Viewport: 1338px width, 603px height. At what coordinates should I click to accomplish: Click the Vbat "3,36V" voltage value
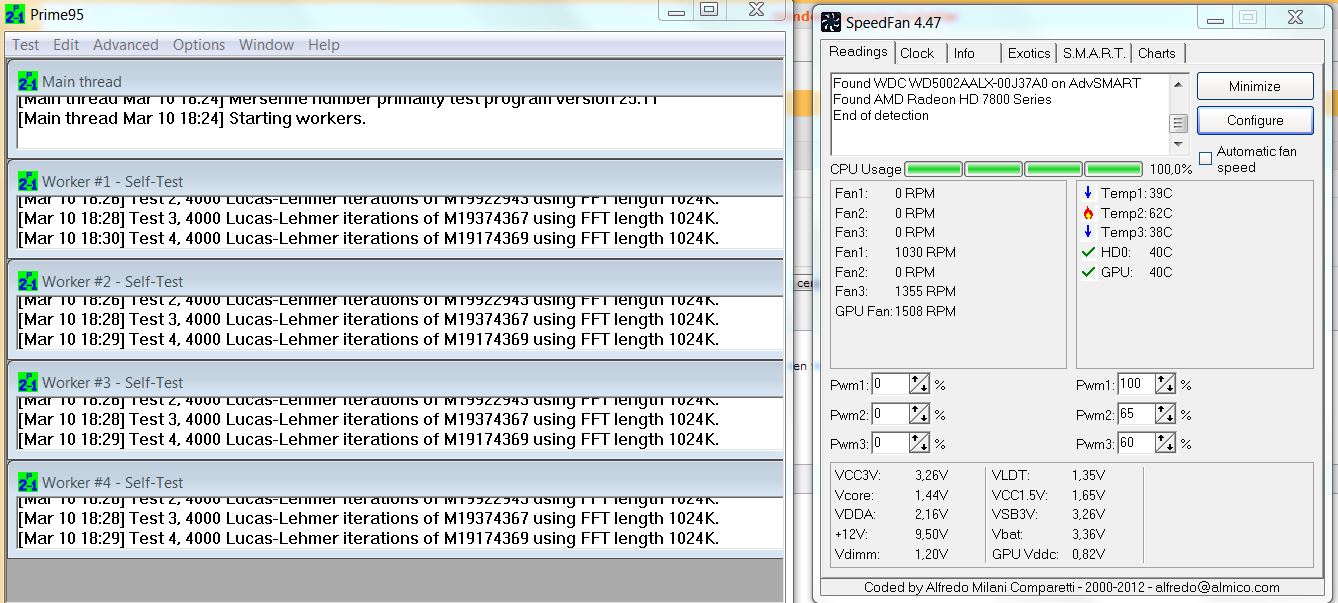point(1088,534)
